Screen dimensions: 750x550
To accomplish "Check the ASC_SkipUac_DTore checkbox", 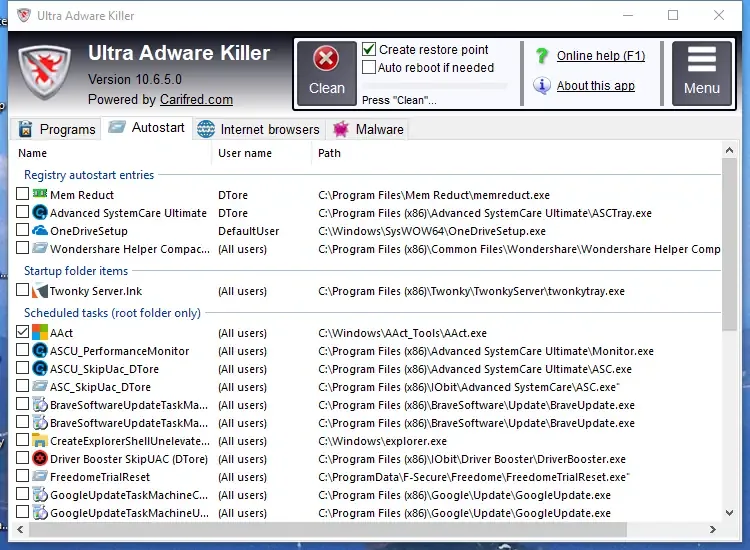I will tap(22, 385).
